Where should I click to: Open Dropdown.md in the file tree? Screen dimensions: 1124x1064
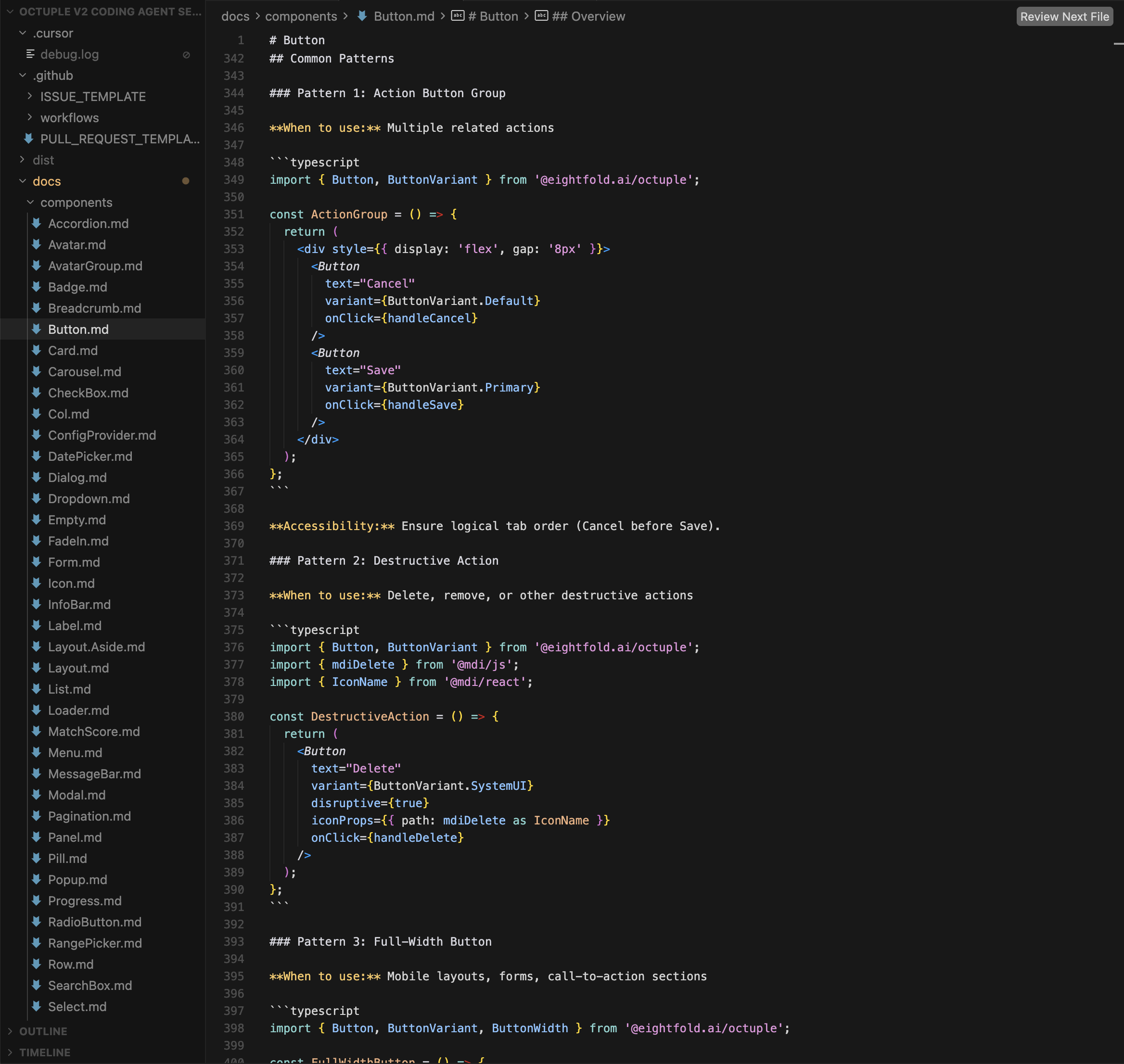tap(89, 498)
